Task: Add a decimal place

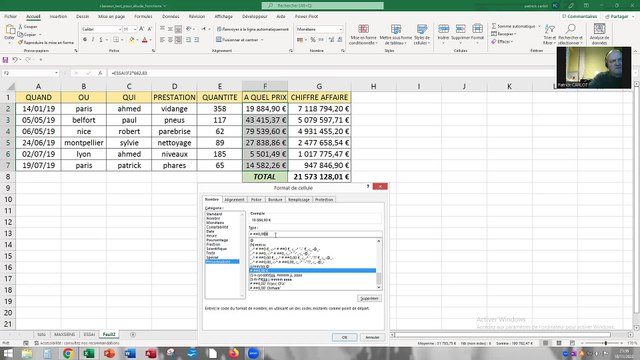Action: pos(331,40)
